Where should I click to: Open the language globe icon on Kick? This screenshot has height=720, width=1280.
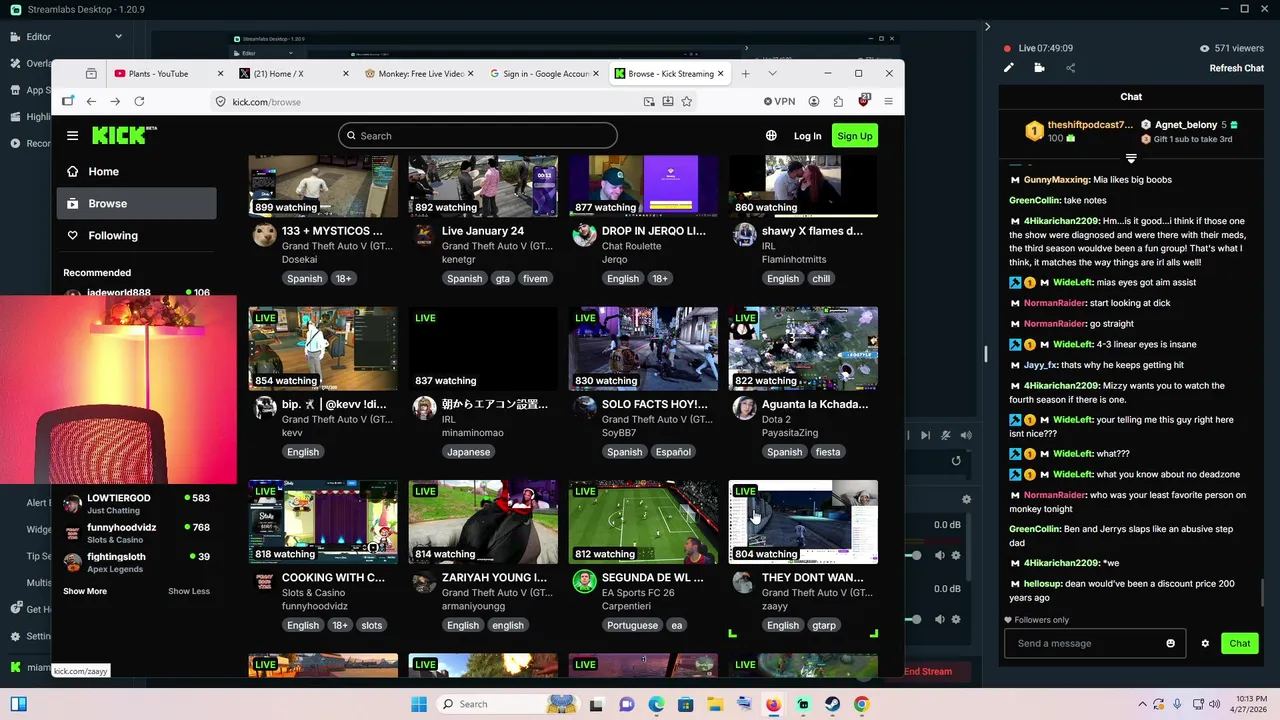[x=771, y=136]
